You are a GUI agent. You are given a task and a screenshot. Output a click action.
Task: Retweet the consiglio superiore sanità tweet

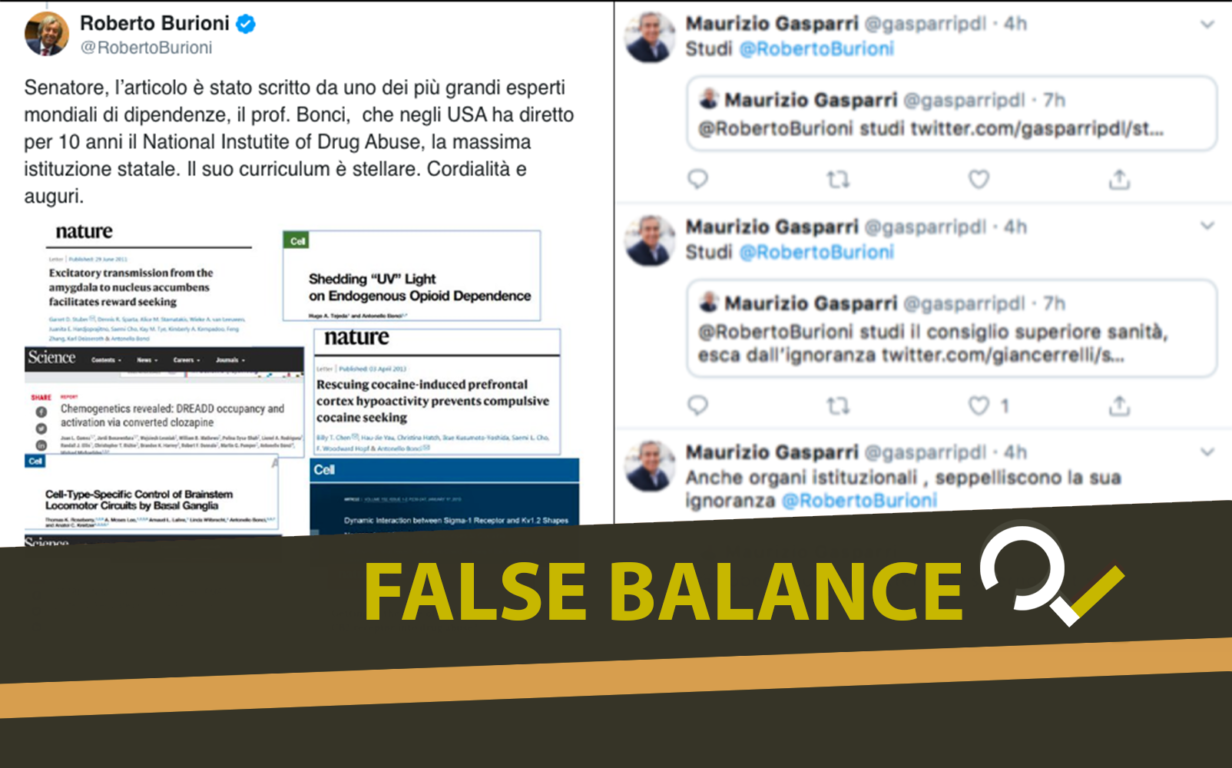coord(838,405)
